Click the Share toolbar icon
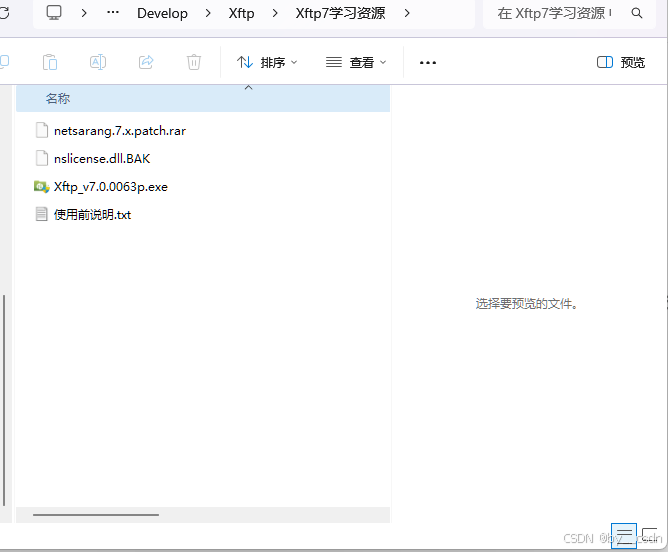 coord(146,62)
